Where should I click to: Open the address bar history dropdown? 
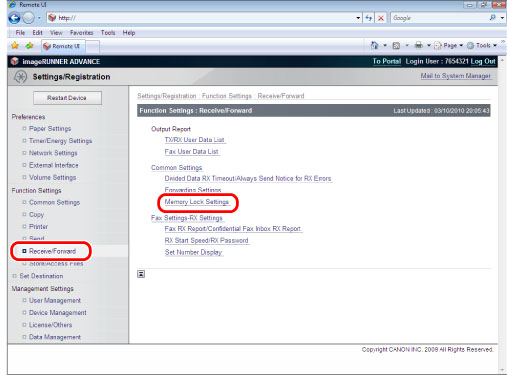358,18
